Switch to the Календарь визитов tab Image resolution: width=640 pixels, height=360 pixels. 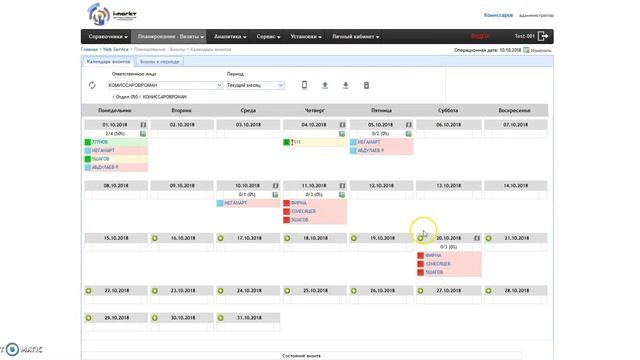coord(108,62)
